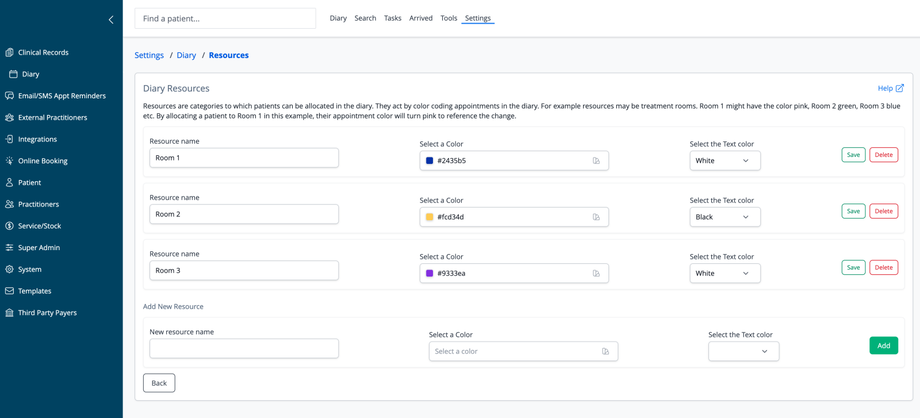
Task: Click the Service/Stock dollar icon
Action: [10, 226]
